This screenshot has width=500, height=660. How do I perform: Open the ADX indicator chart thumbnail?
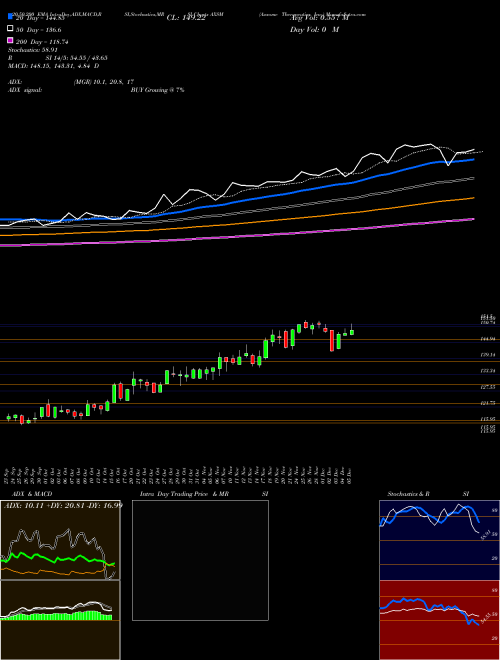tap(60, 540)
